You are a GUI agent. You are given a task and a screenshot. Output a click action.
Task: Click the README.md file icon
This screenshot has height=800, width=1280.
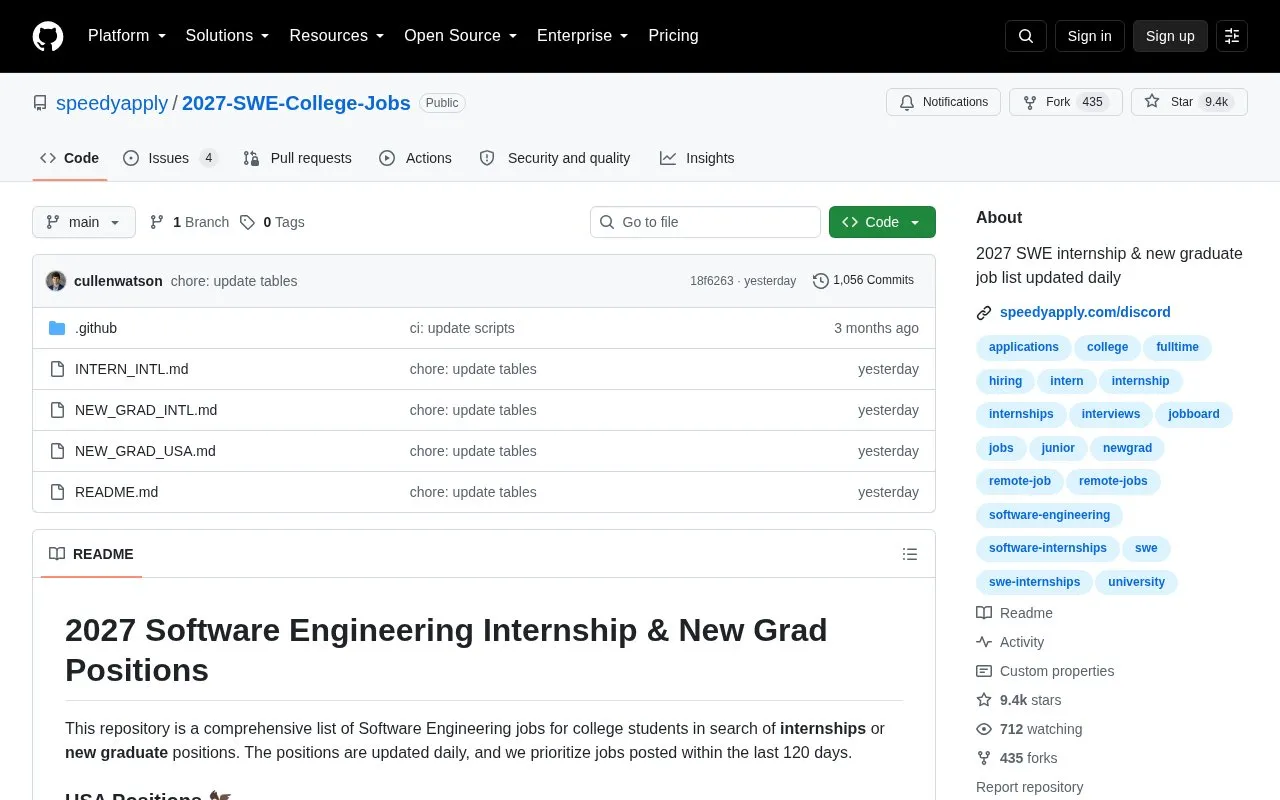57,492
